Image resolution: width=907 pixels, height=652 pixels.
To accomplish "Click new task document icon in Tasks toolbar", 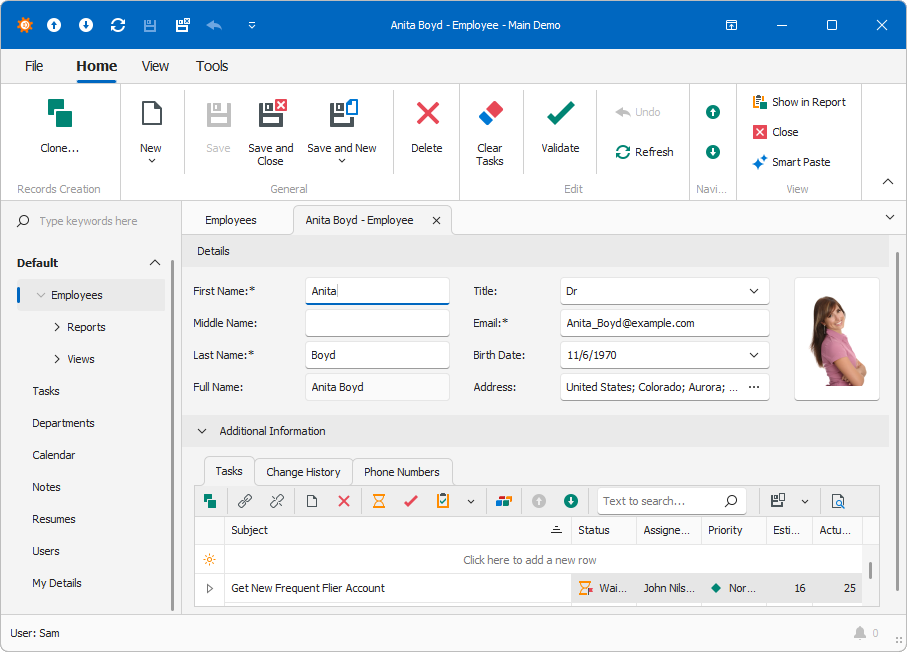I will (312, 501).
